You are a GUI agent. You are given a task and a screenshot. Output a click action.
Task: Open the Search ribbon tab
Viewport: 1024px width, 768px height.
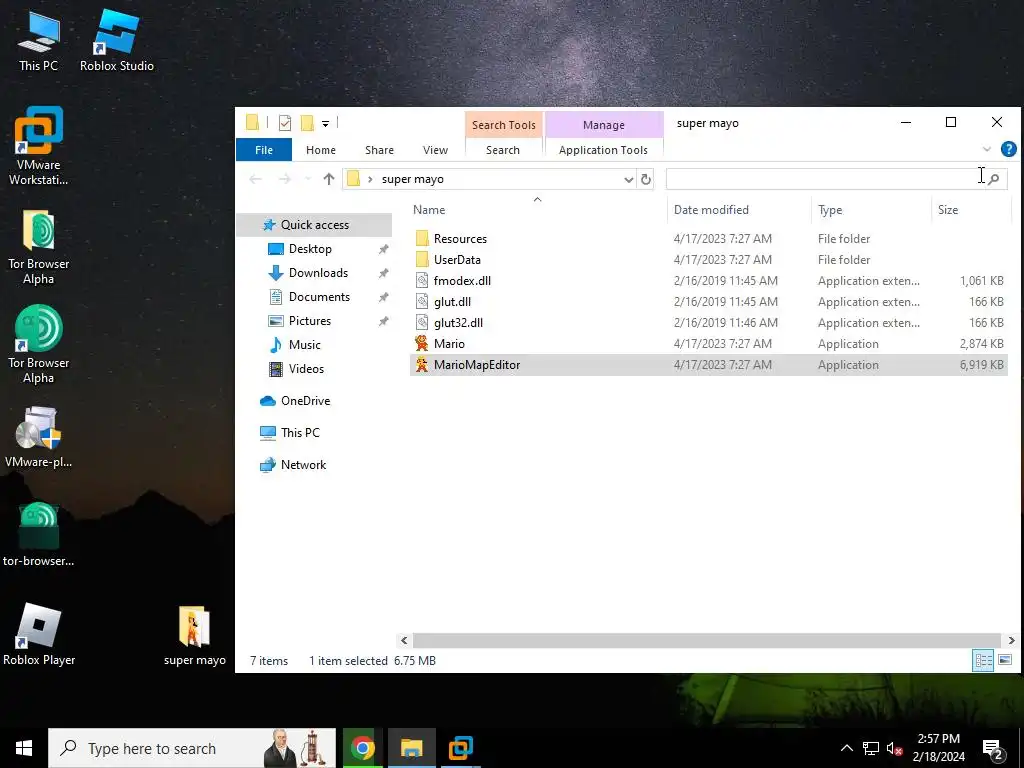click(x=503, y=150)
